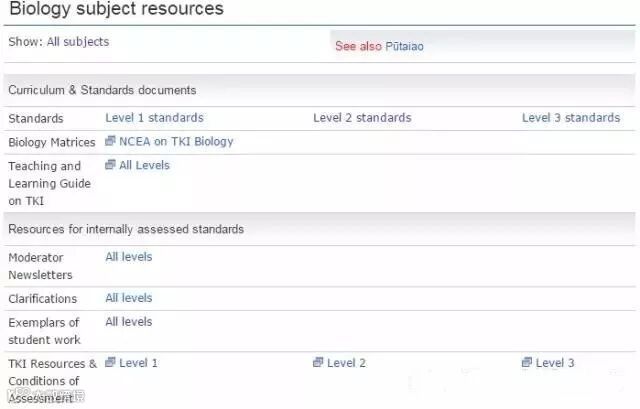Select the All subjects show filter
The image size is (640, 409).
click(78, 42)
